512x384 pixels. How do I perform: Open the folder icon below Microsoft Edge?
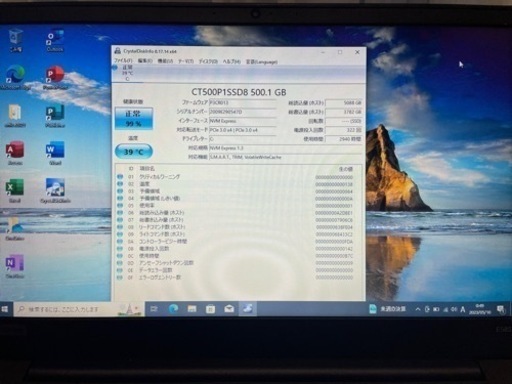tap(15, 116)
